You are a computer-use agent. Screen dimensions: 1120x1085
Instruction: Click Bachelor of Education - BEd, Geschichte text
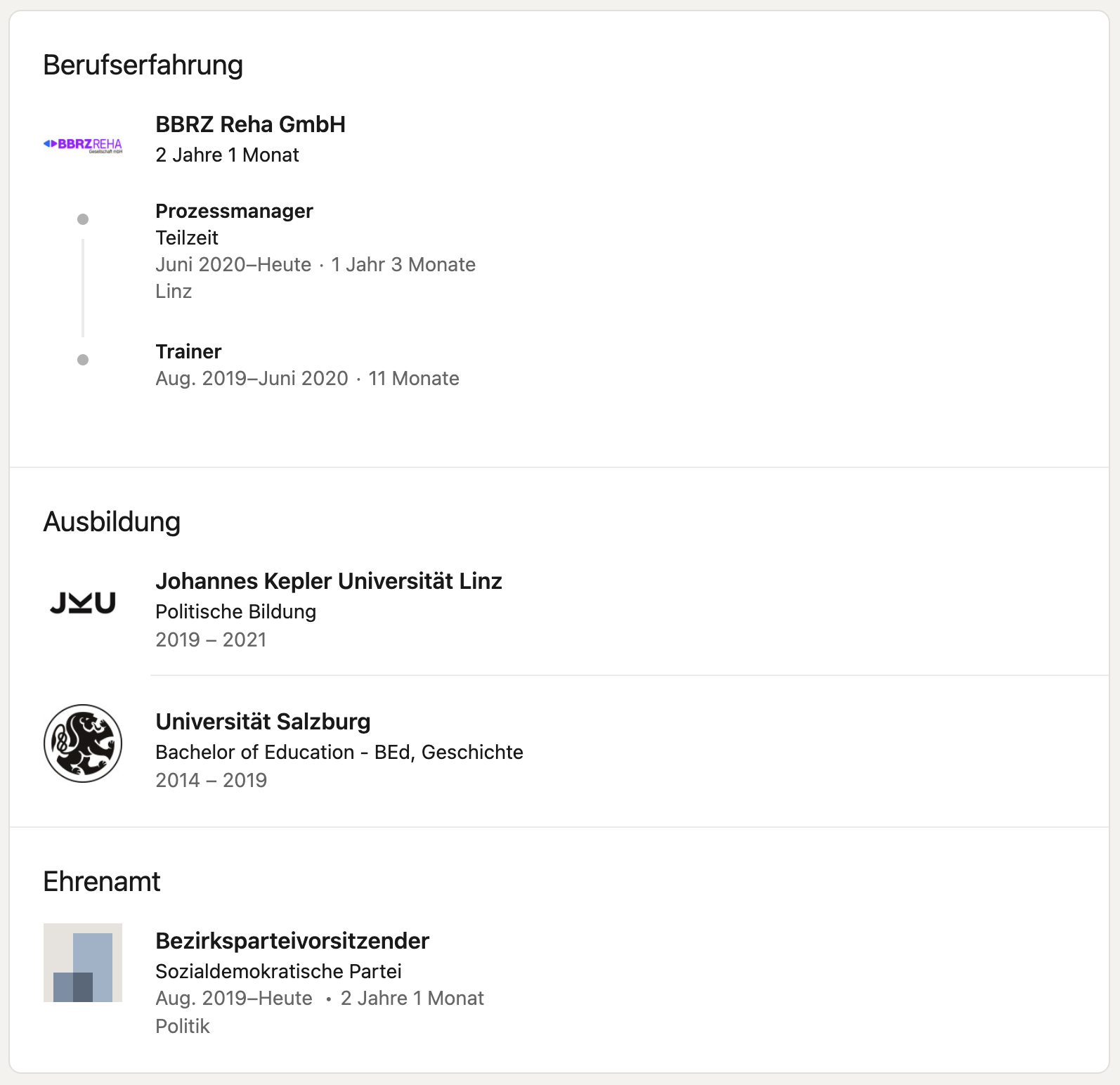(x=339, y=752)
